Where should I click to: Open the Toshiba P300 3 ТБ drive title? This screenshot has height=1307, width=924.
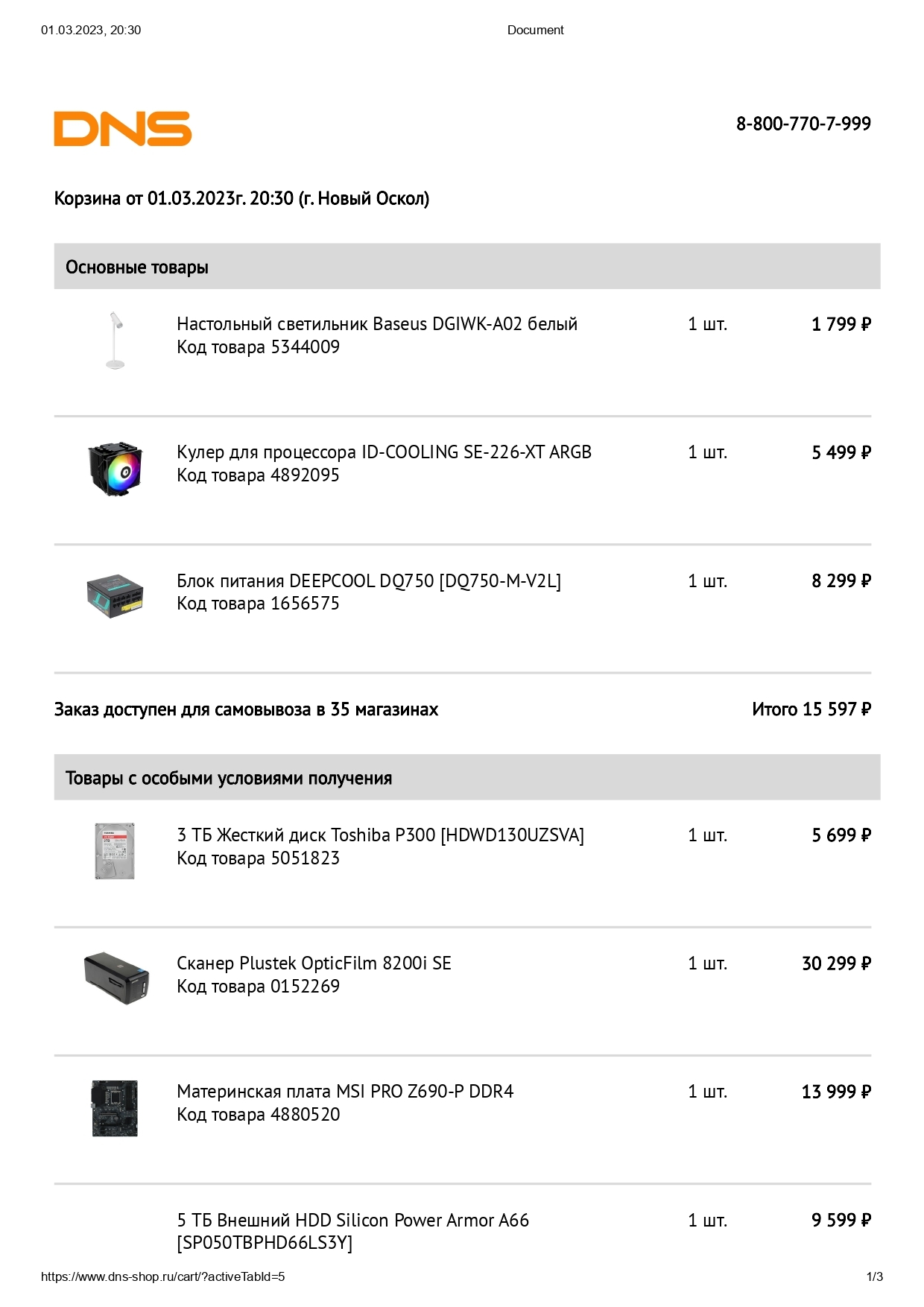point(380,835)
